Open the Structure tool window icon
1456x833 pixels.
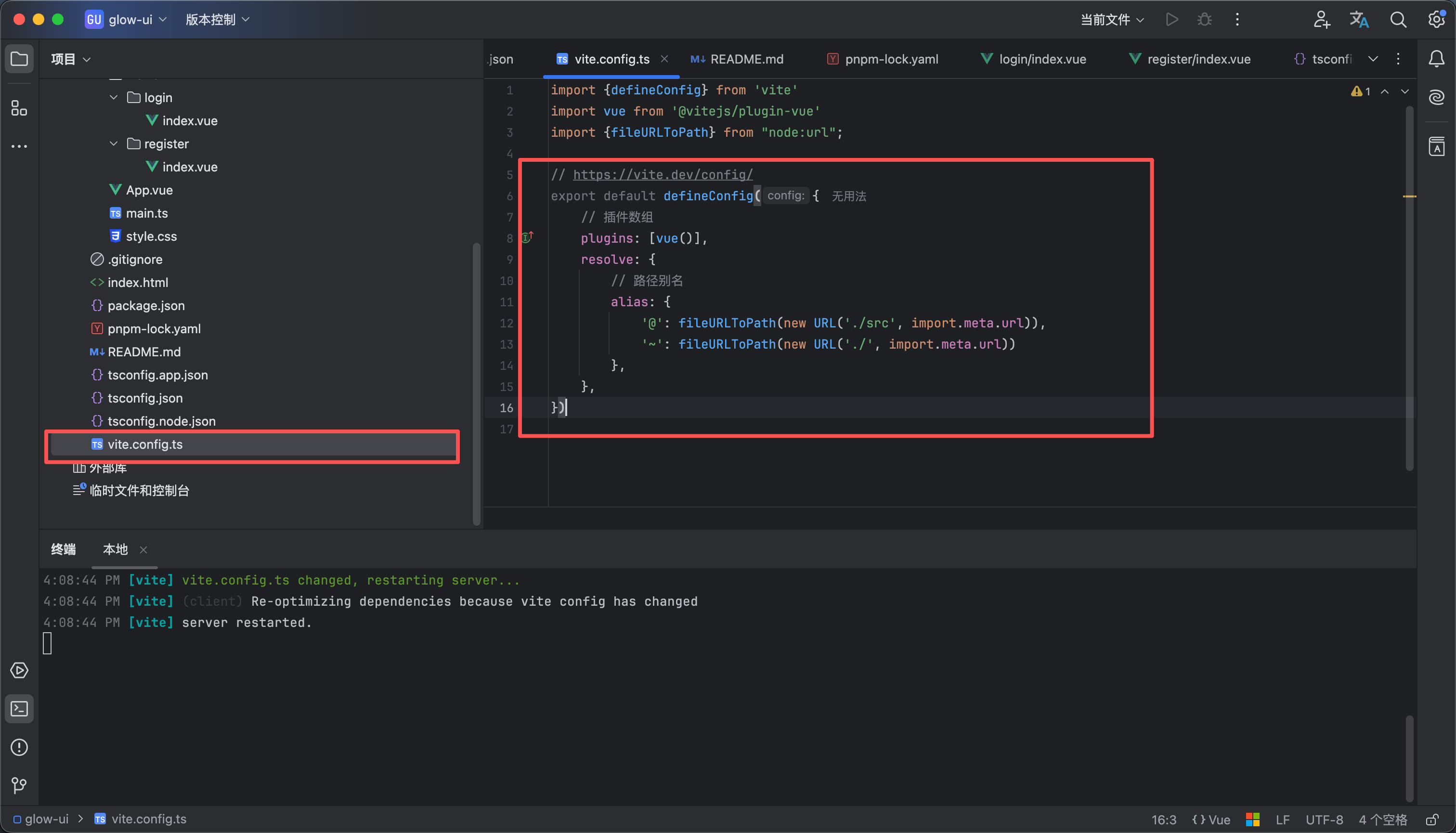19,108
